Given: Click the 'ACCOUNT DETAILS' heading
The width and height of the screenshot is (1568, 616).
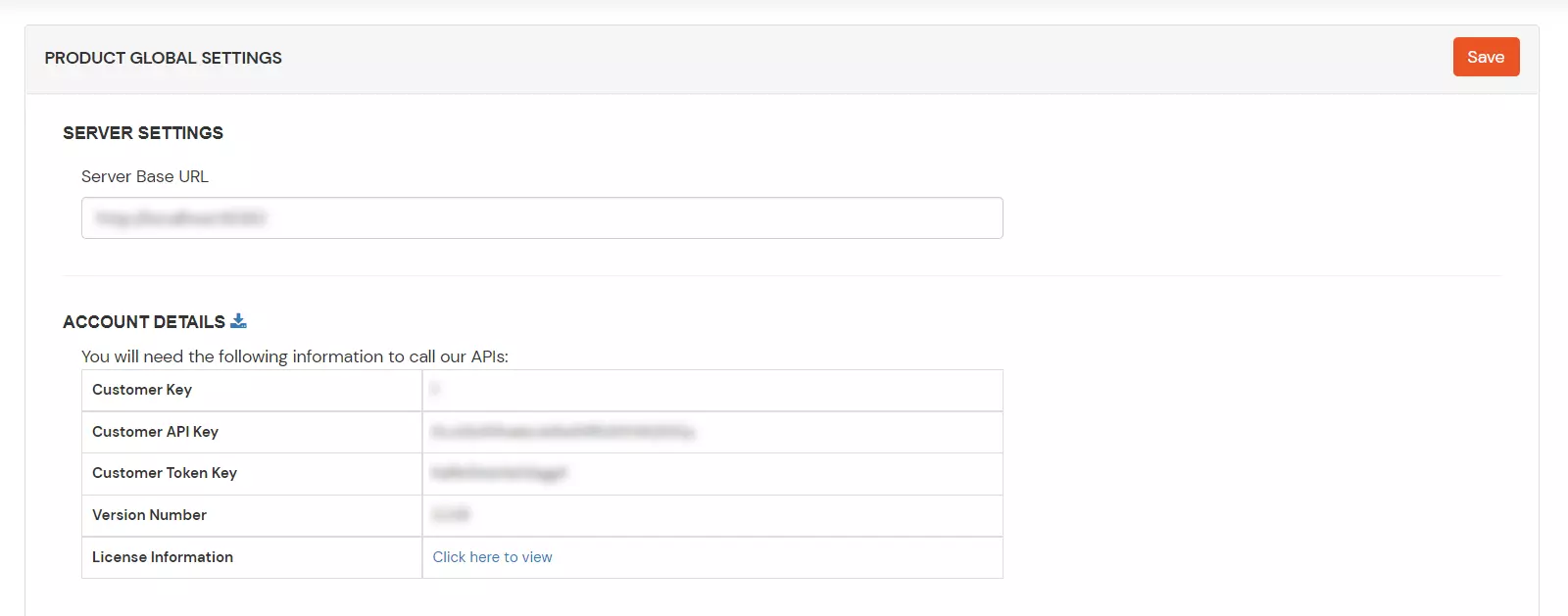Looking at the screenshot, I should point(144,322).
